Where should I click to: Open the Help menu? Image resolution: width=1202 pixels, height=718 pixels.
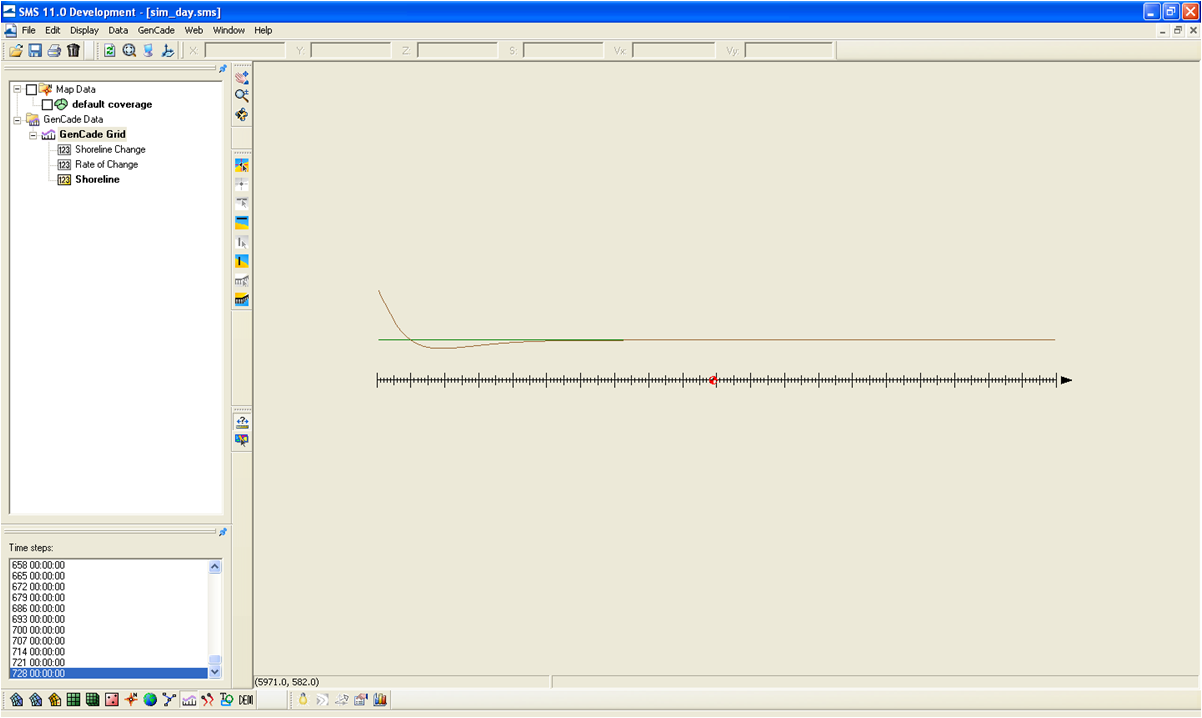[x=263, y=30]
